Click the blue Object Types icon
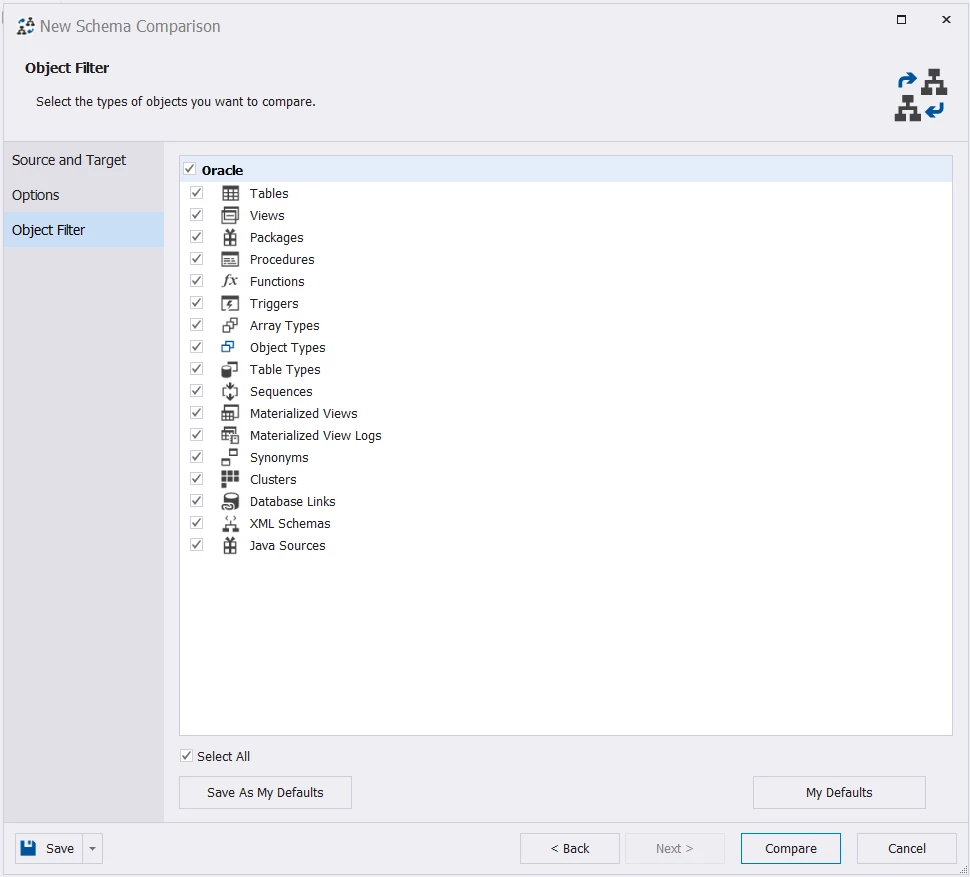The width and height of the screenshot is (970, 877). [x=228, y=347]
